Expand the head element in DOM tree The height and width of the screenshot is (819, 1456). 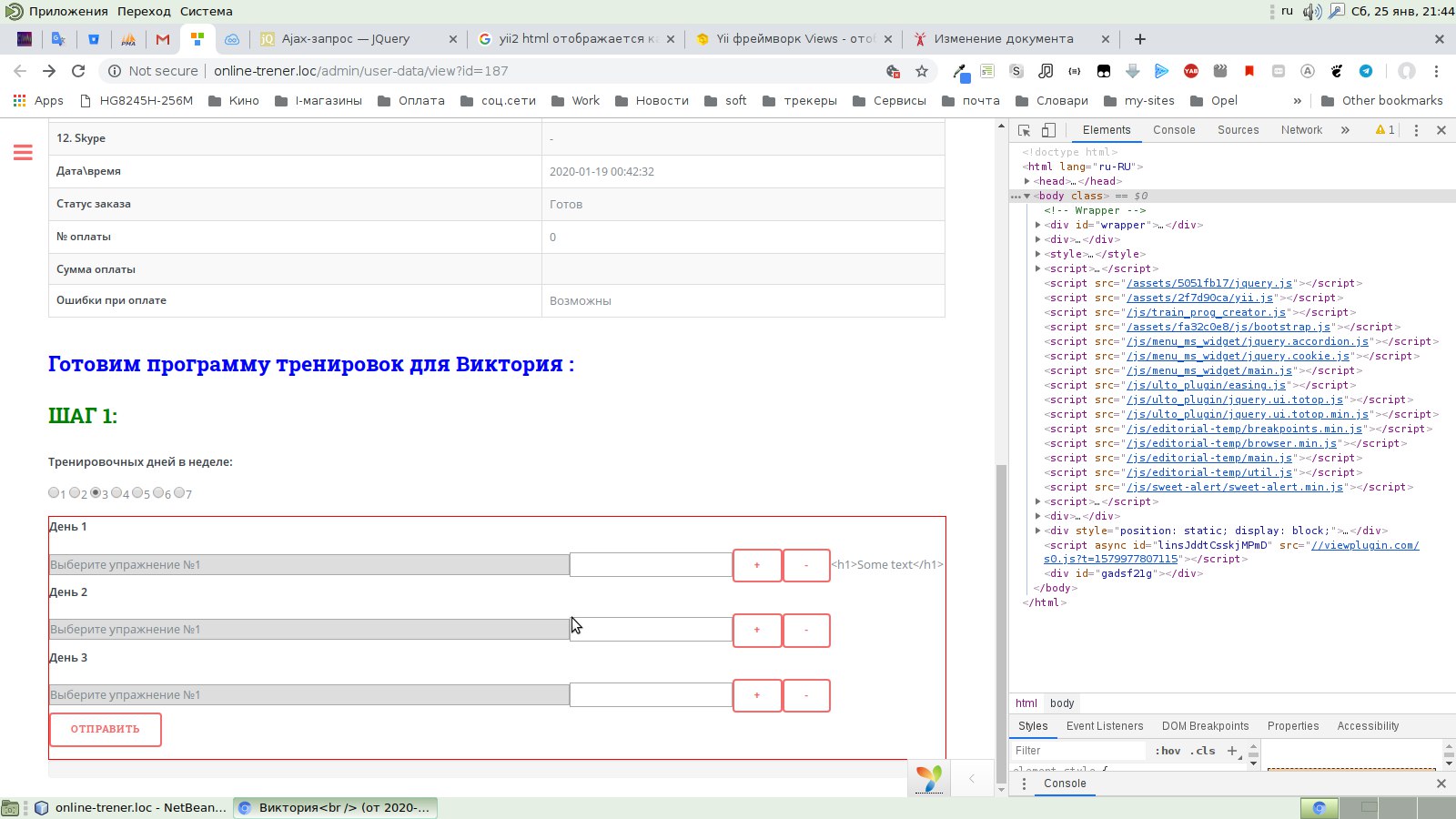click(1027, 181)
